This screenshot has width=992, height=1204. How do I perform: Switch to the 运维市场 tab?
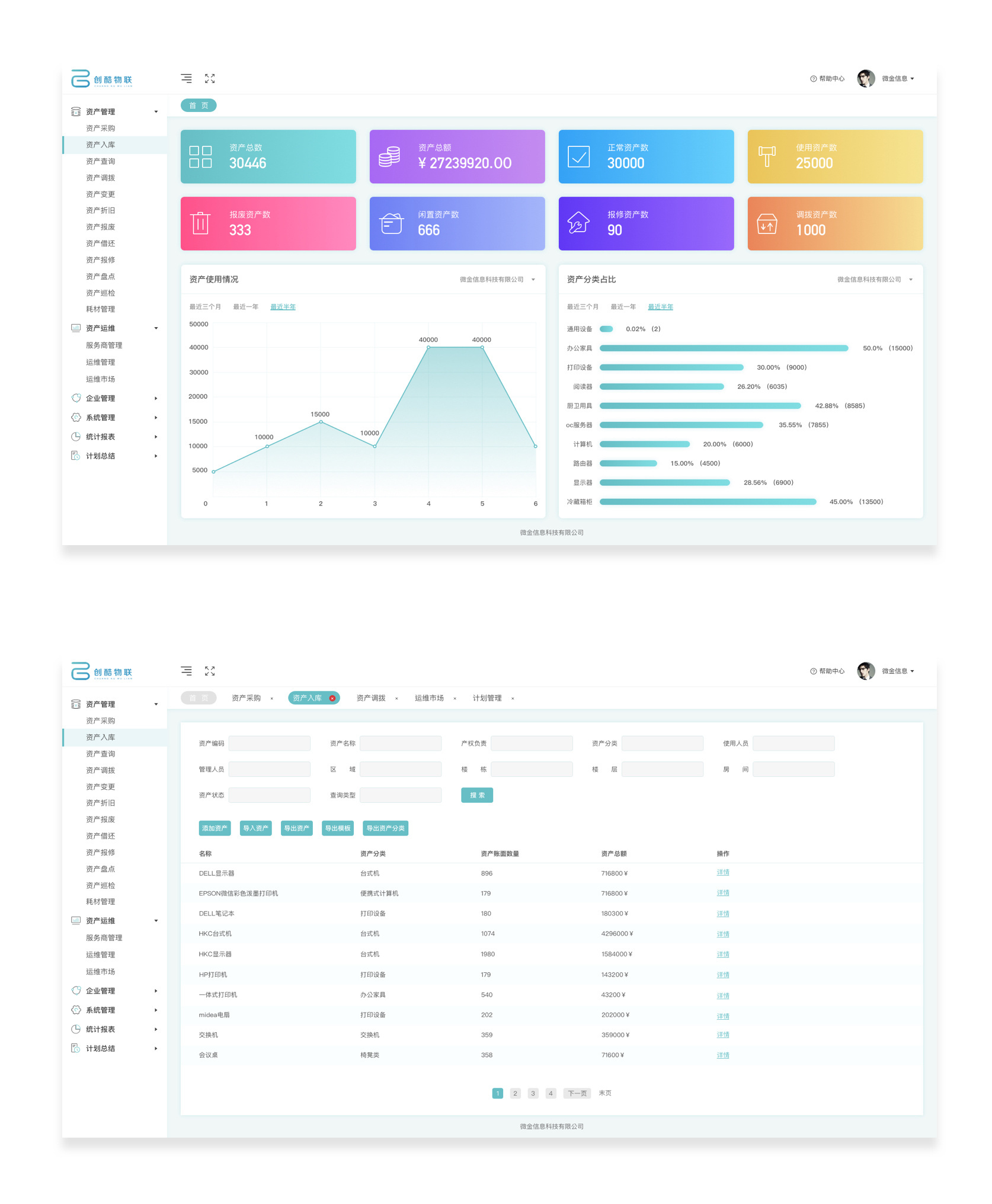click(429, 698)
